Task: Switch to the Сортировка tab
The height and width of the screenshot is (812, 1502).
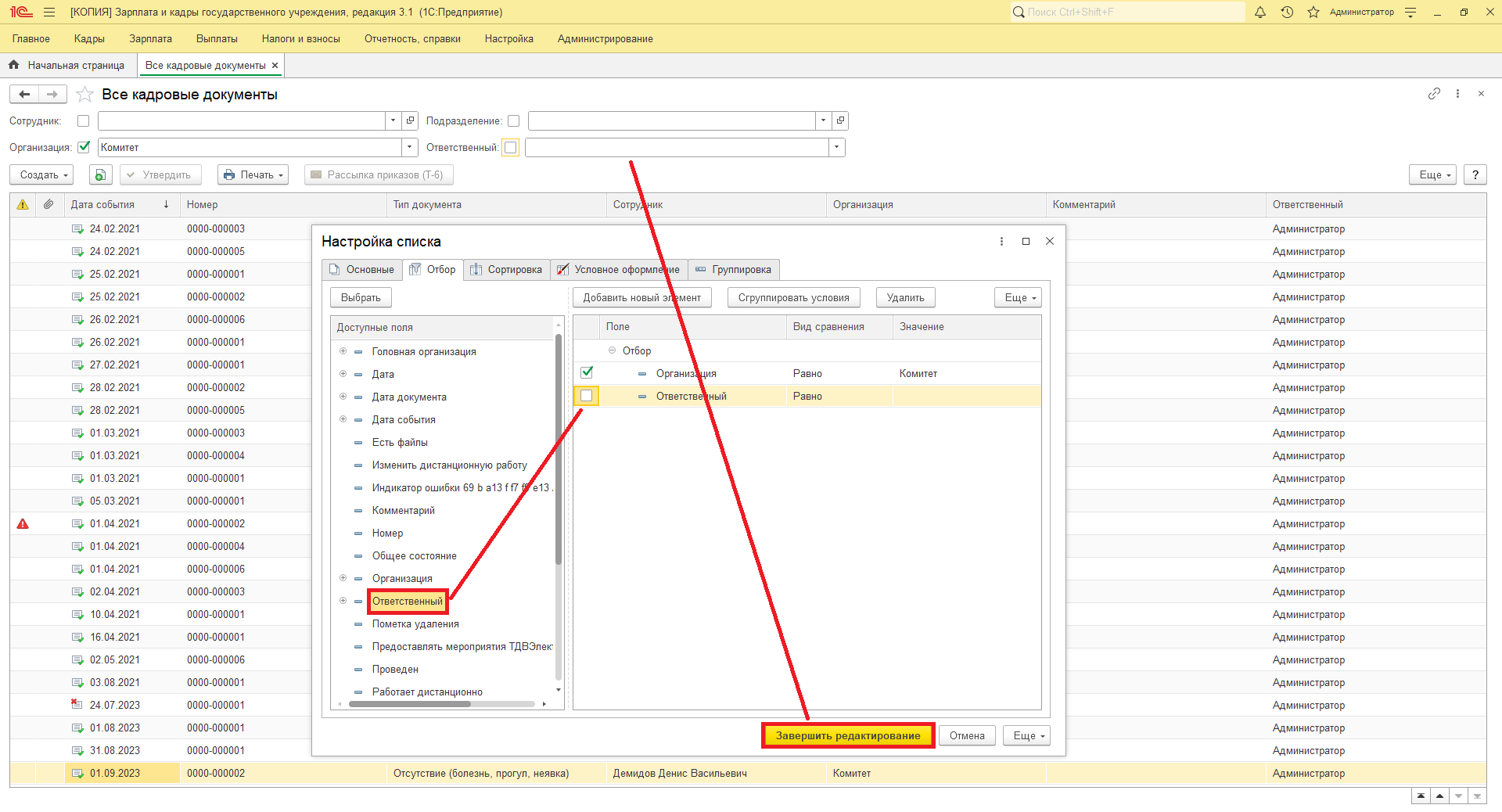Action: click(507, 270)
